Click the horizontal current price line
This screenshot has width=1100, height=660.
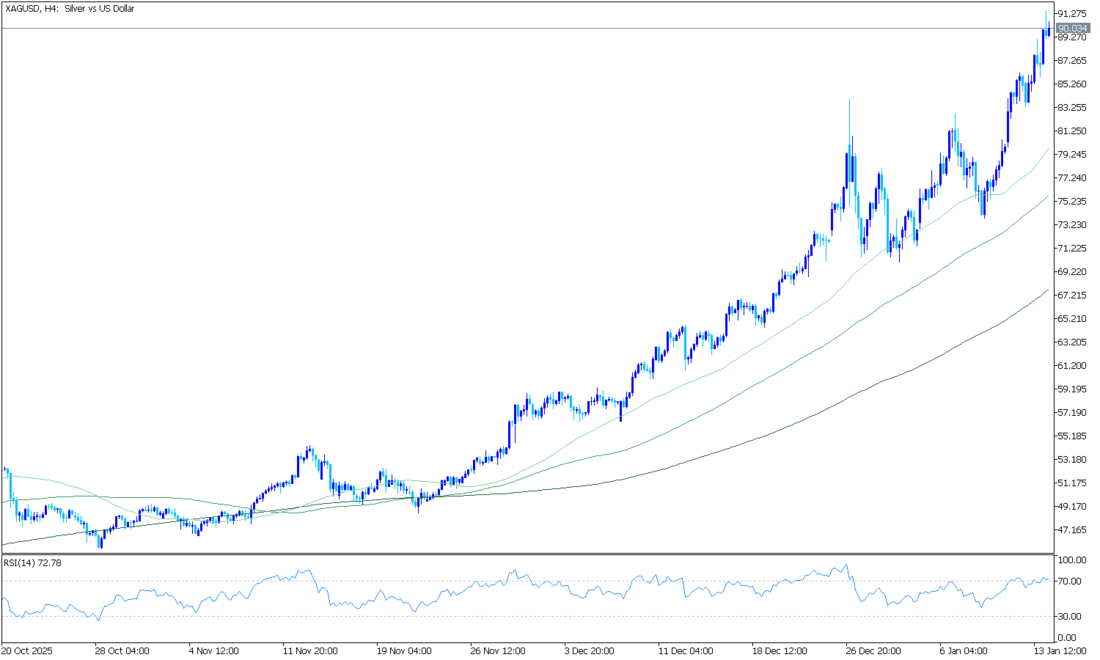point(500,28)
